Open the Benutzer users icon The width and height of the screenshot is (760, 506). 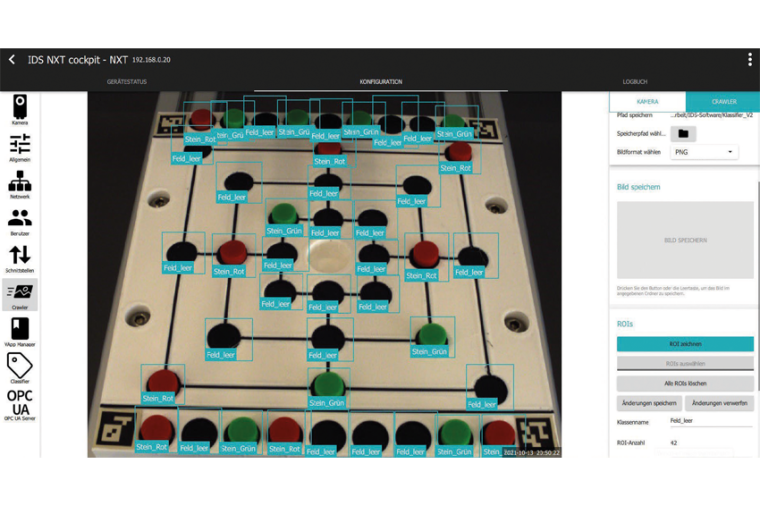tap(20, 220)
